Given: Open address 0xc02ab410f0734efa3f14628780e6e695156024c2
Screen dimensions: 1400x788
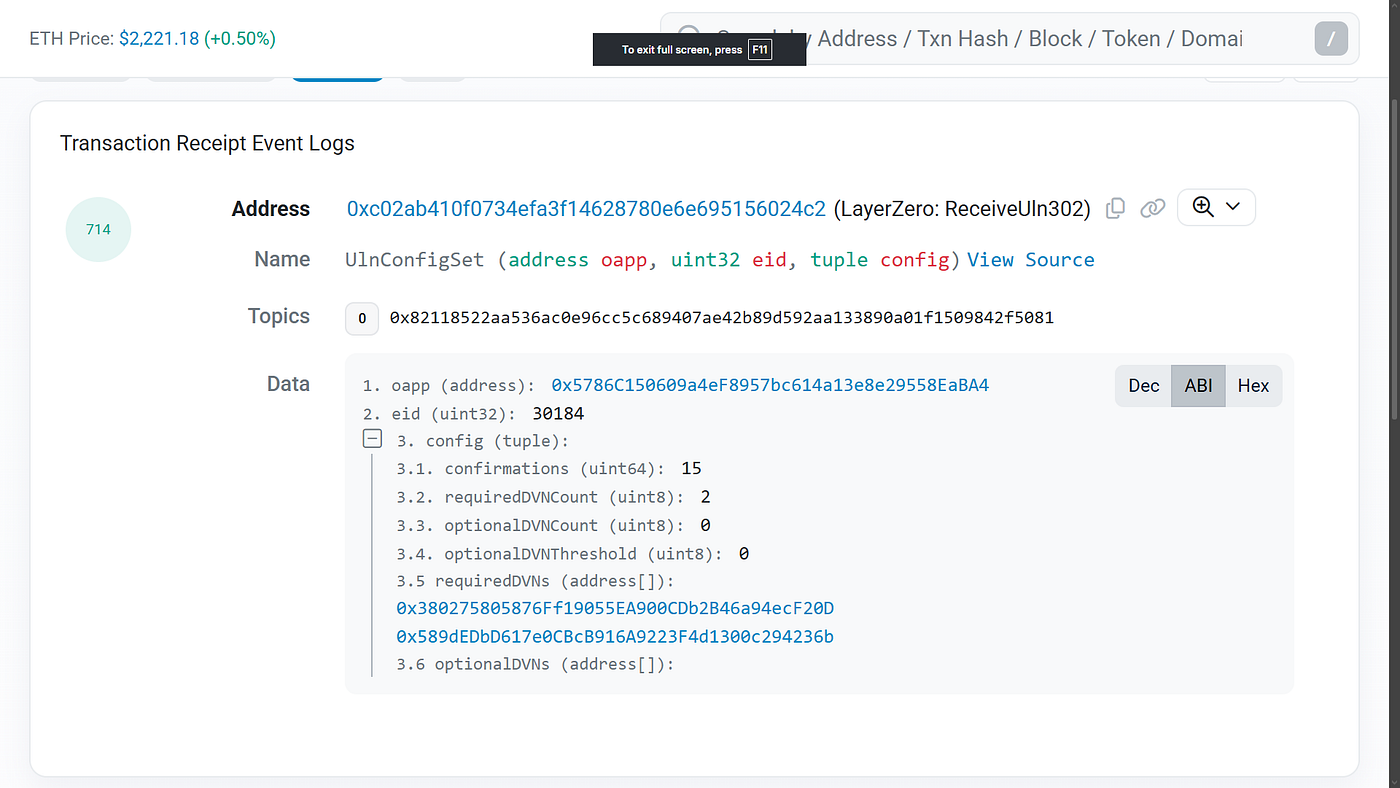Looking at the screenshot, I should click(586, 209).
